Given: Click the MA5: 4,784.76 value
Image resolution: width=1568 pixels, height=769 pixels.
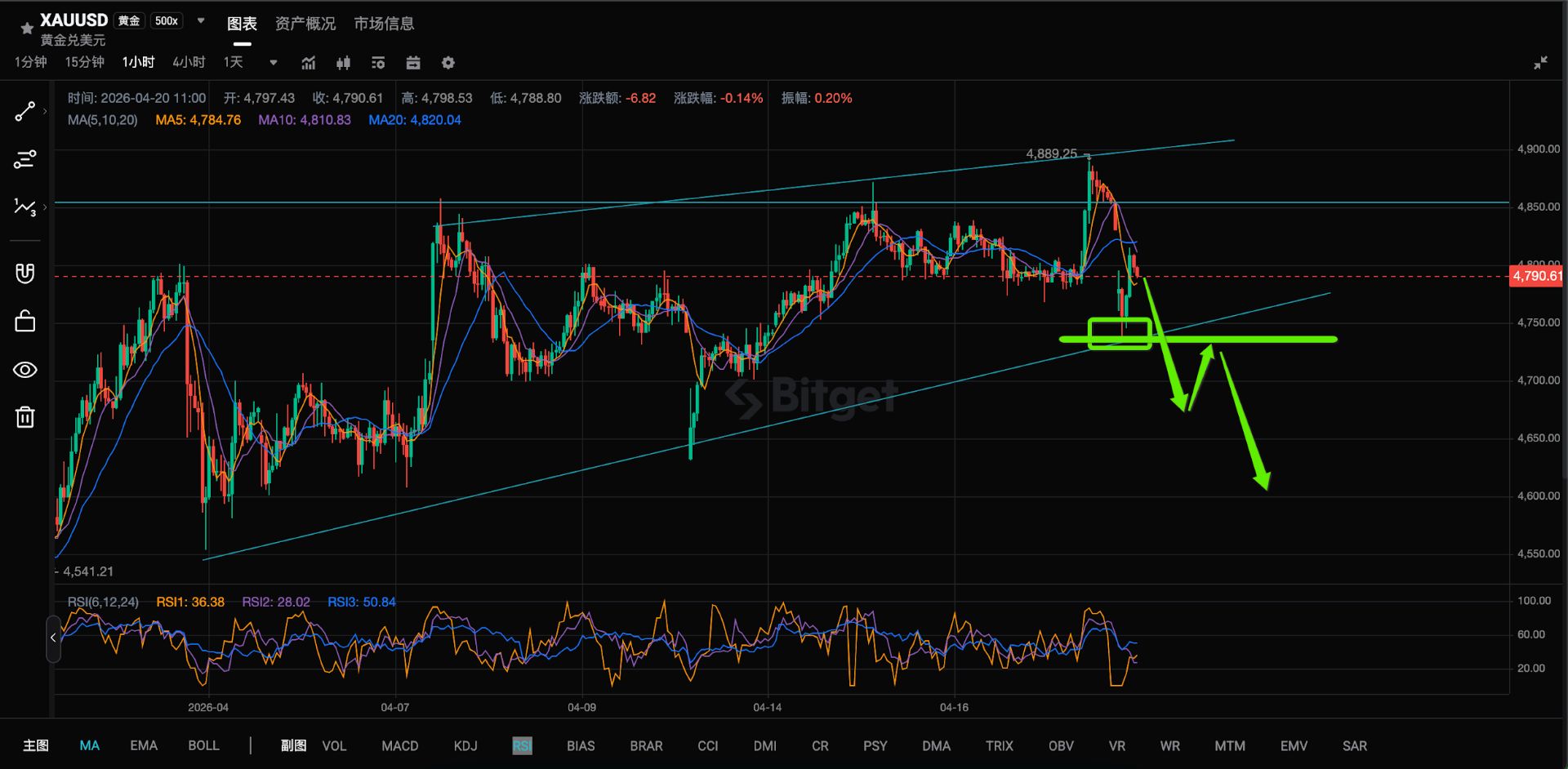Looking at the screenshot, I should (x=198, y=120).
